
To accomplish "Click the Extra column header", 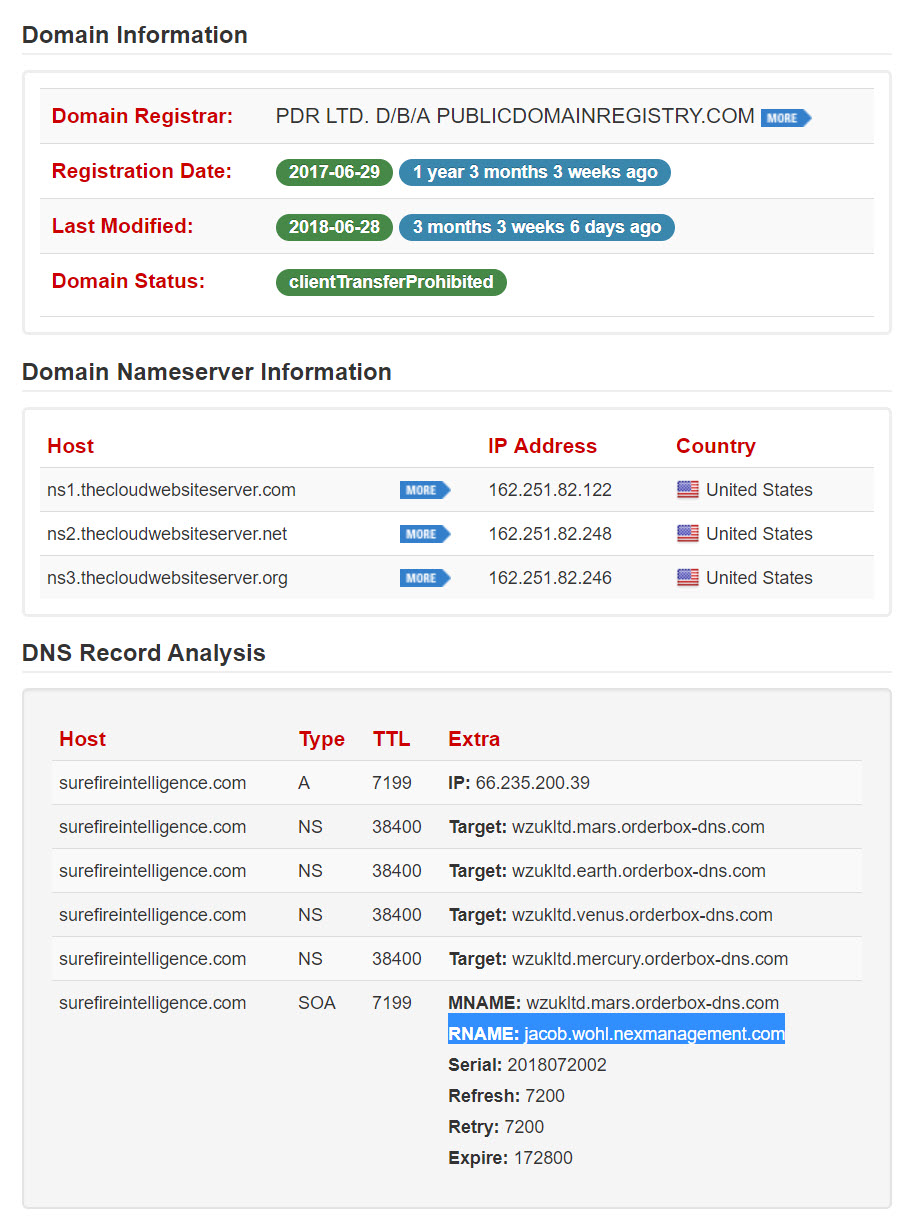I will pyautogui.click(x=474, y=739).
